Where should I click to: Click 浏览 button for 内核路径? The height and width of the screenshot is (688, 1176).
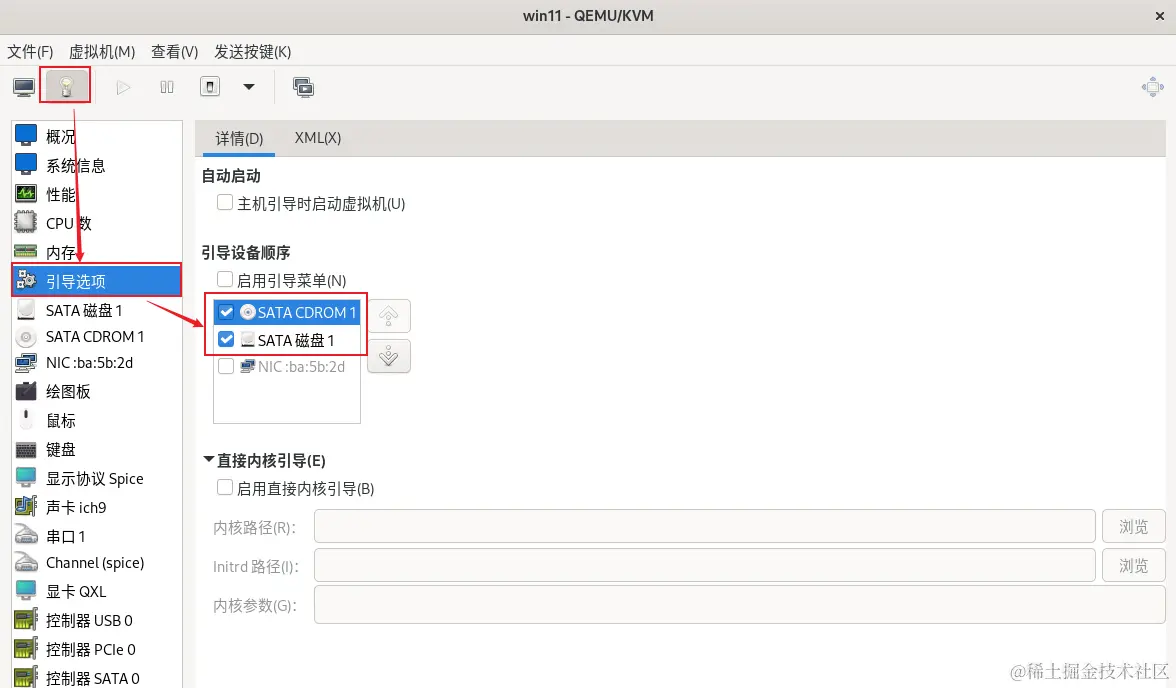tap(1133, 526)
